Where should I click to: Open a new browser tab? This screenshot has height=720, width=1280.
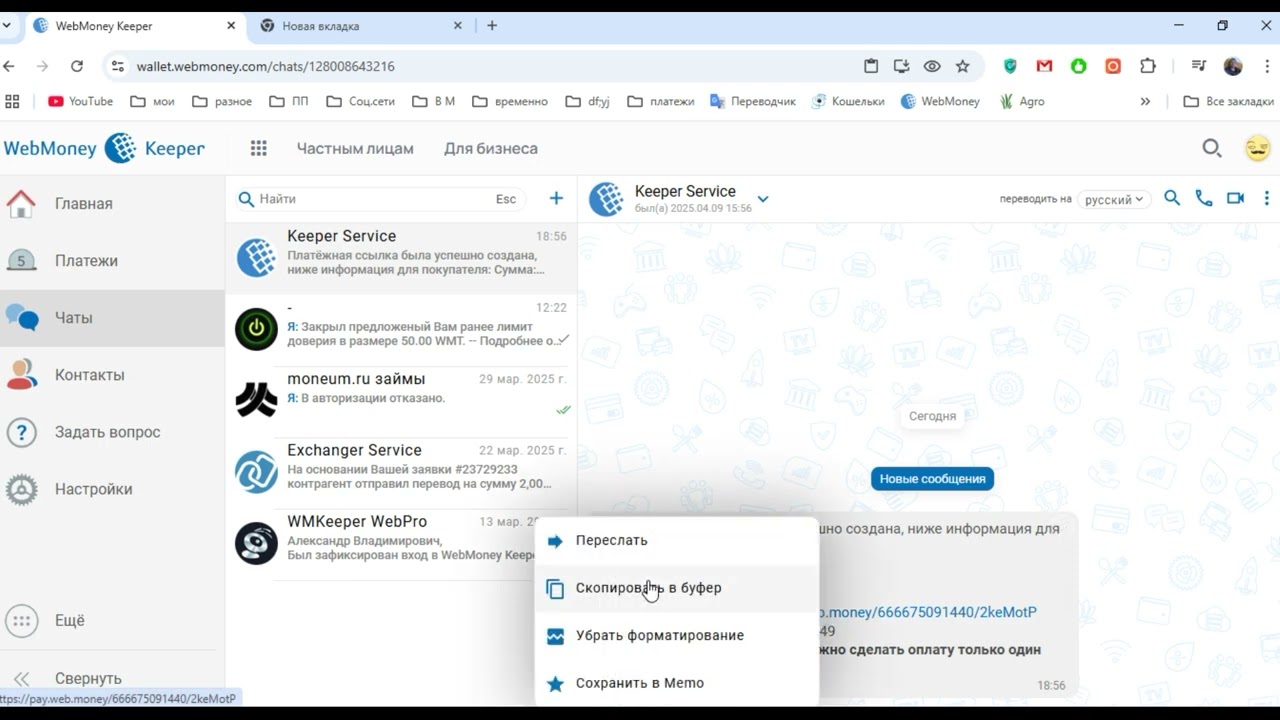point(492,26)
